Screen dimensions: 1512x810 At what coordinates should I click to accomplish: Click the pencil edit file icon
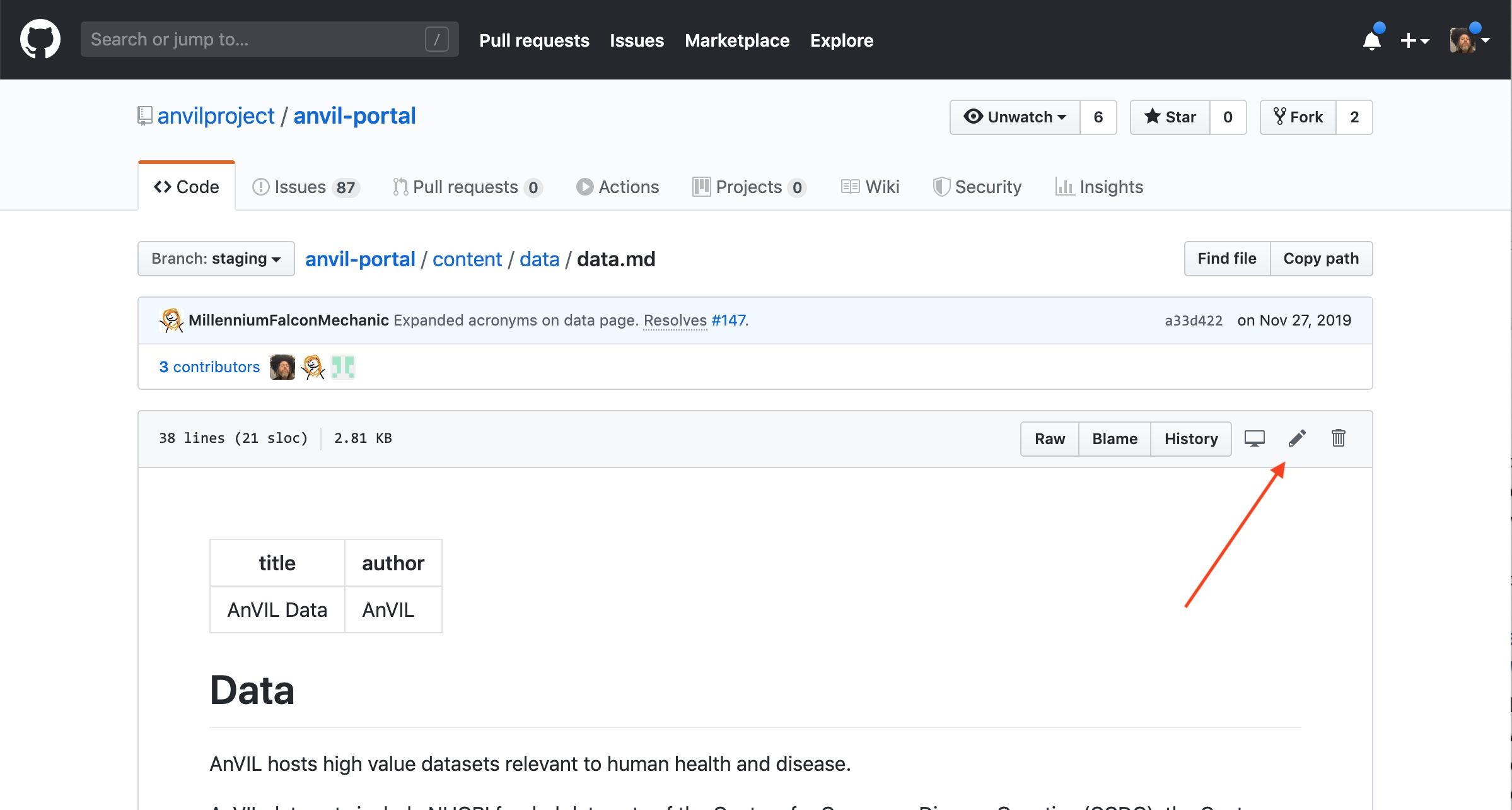(x=1297, y=438)
